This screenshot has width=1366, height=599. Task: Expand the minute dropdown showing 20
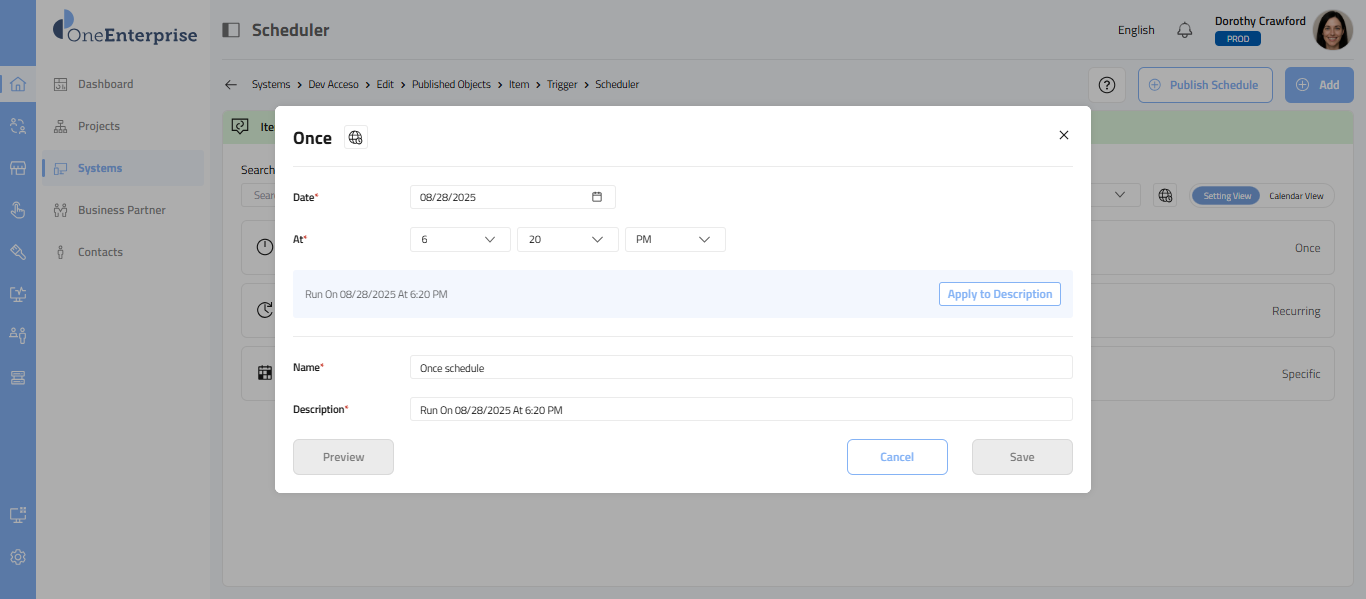point(567,240)
